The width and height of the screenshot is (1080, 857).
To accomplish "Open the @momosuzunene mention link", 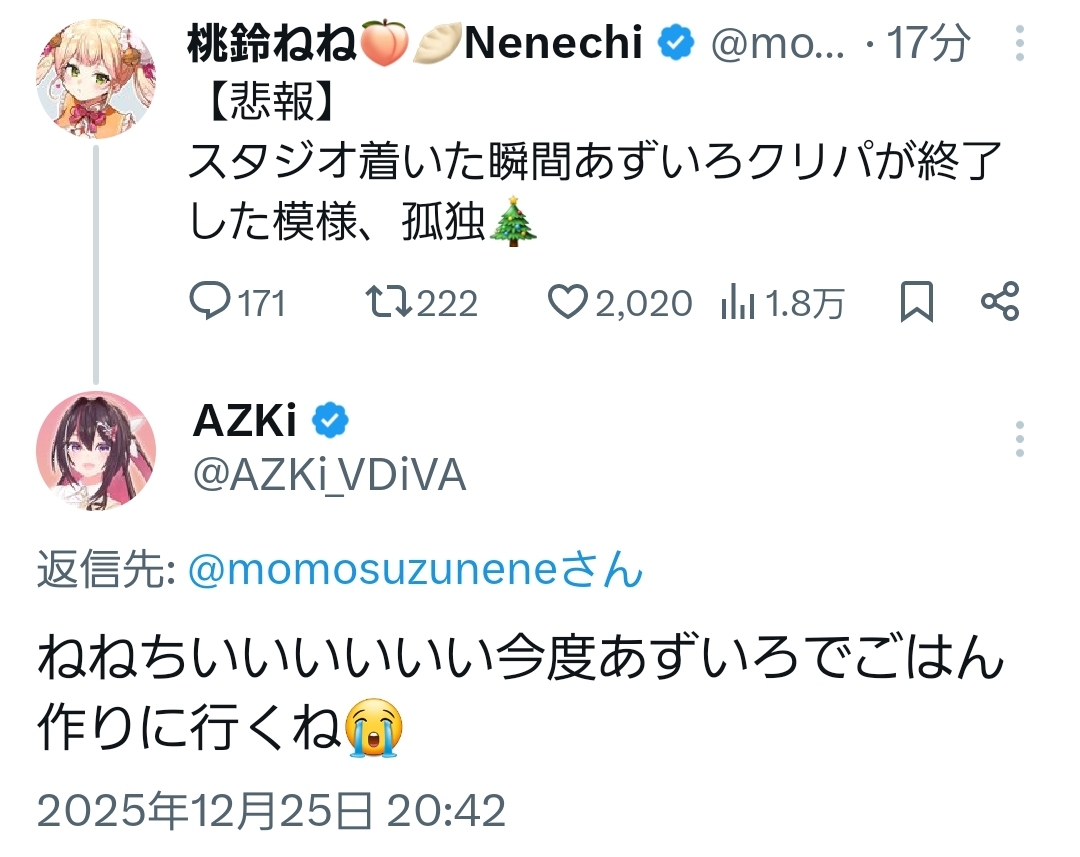I will pyautogui.click(x=415, y=571).
